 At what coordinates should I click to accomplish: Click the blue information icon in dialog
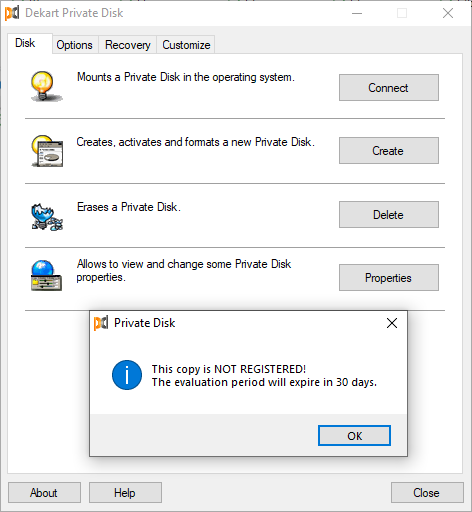click(x=127, y=375)
